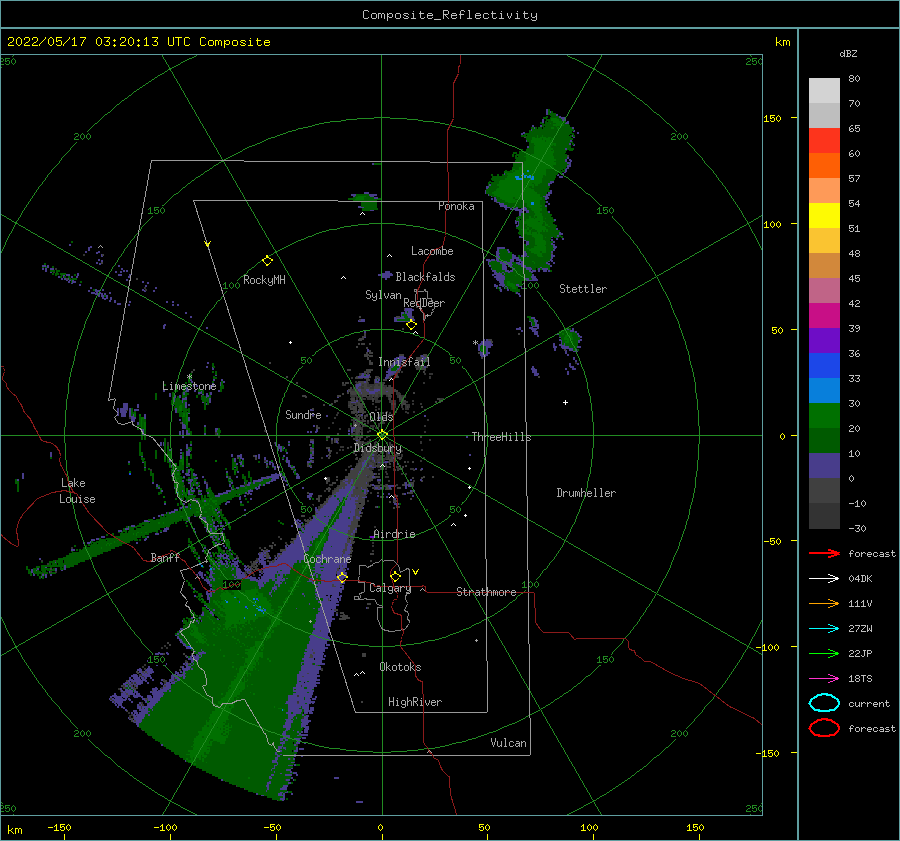Click the green 22JP arrow legend icon

click(824, 653)
